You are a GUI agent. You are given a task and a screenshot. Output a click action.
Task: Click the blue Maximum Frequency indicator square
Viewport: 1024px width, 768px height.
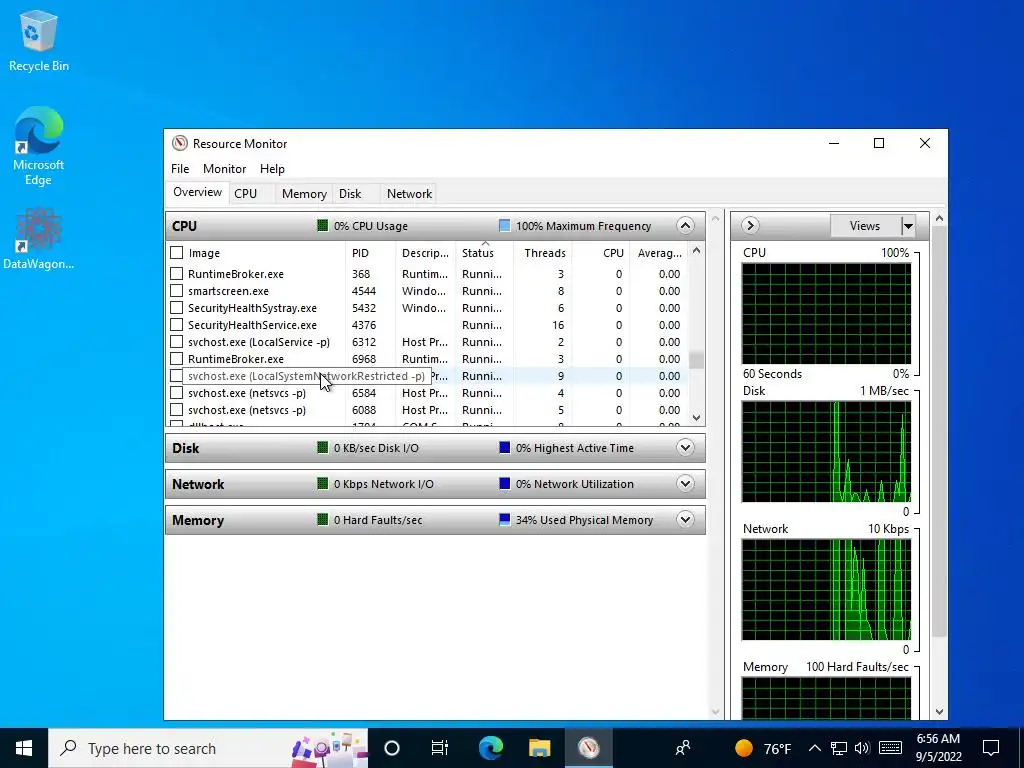click(504, 226)
